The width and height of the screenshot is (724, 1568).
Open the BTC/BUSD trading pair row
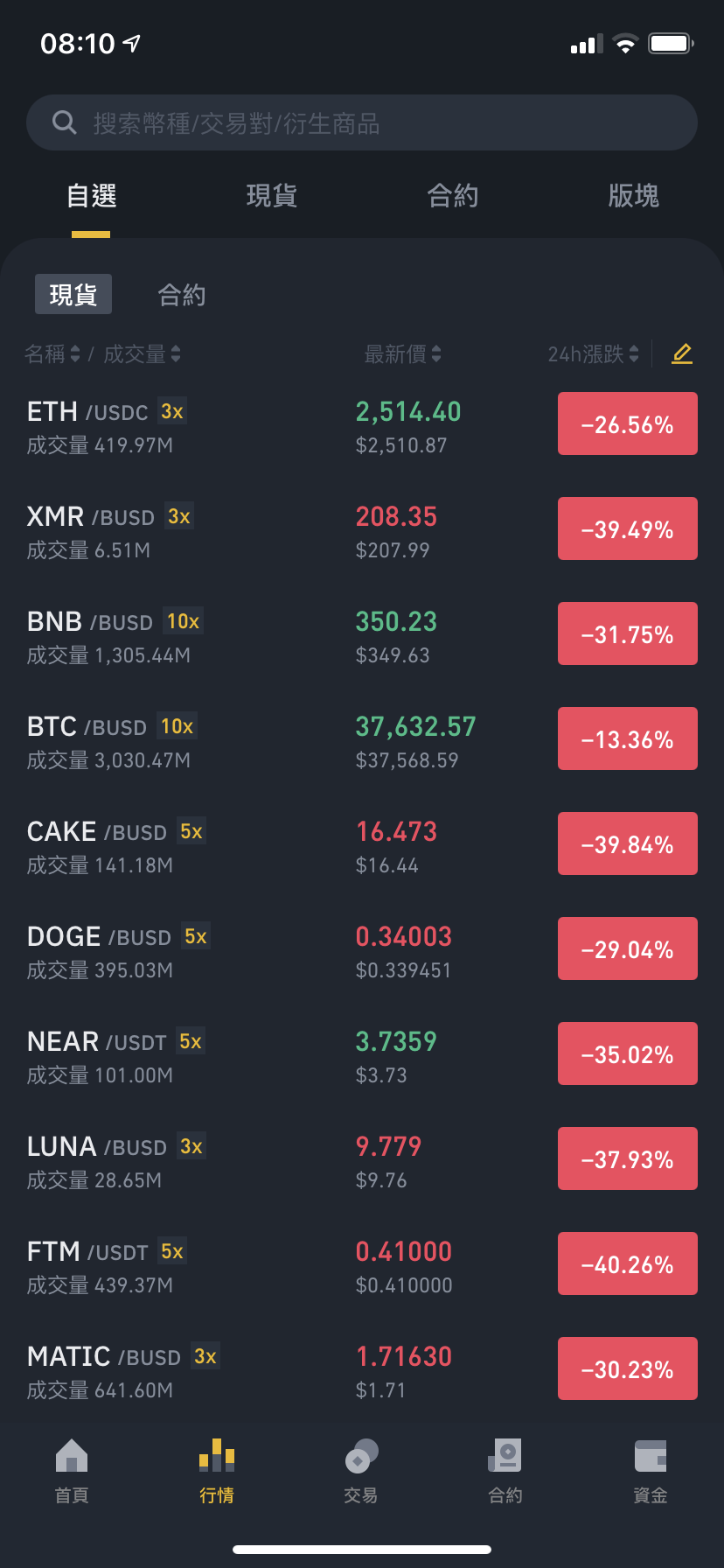(362, 742)
